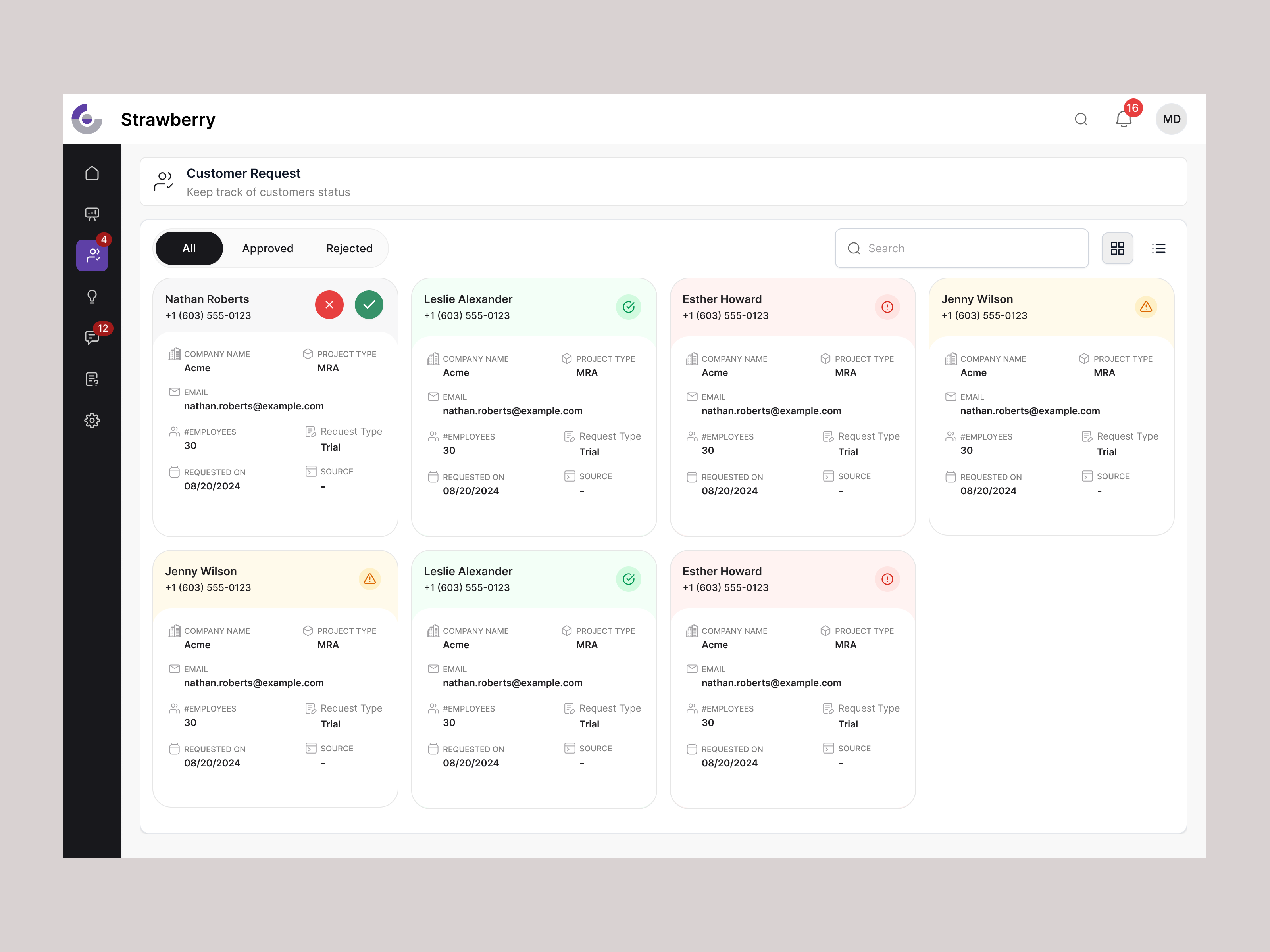Screen dimensions: 1270x952
Task: Click the red alert icon on Esther Howard's card
Action: pyautogui.click(x=887, y=307)
